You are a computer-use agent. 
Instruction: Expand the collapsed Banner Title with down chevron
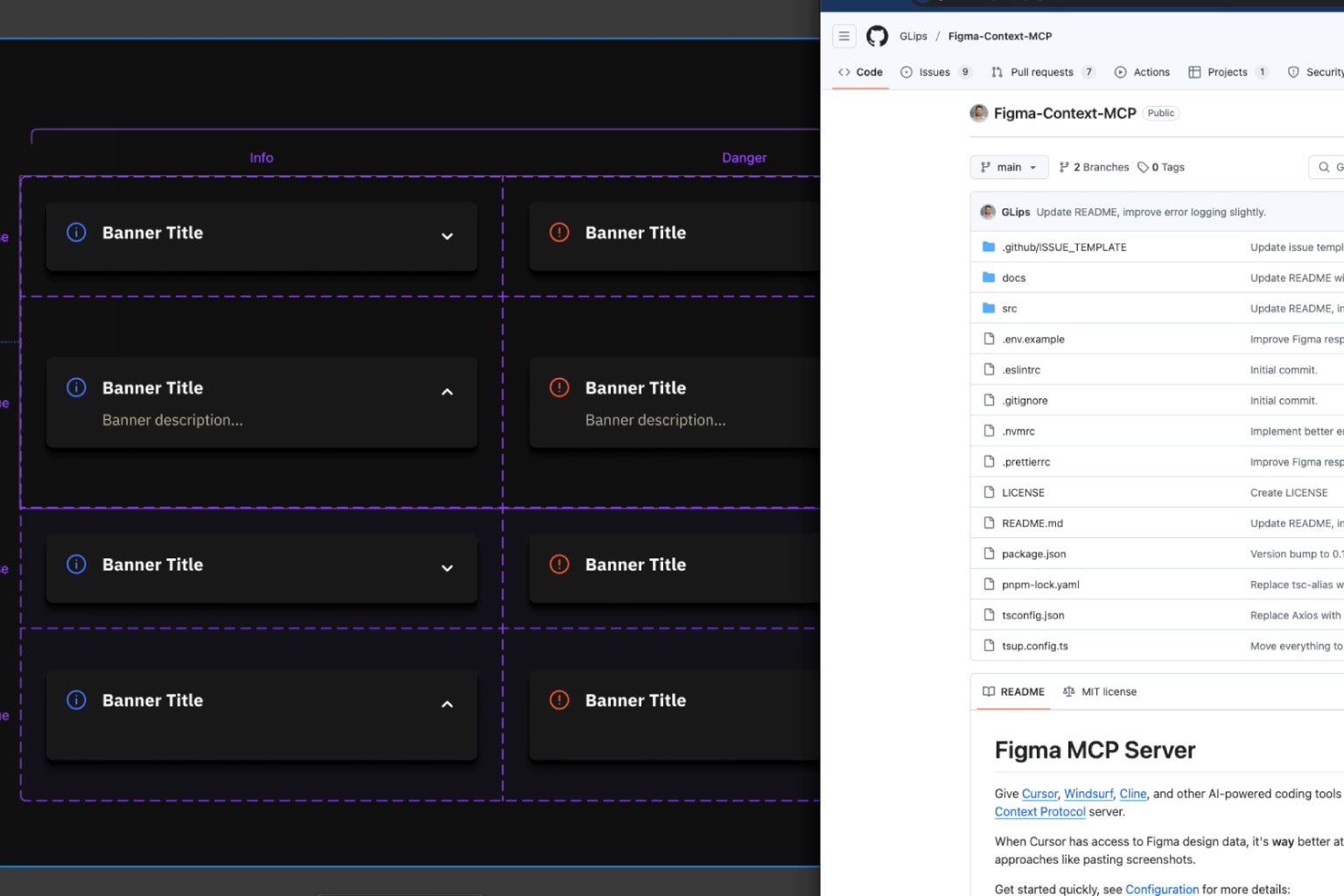click(447, 236)
